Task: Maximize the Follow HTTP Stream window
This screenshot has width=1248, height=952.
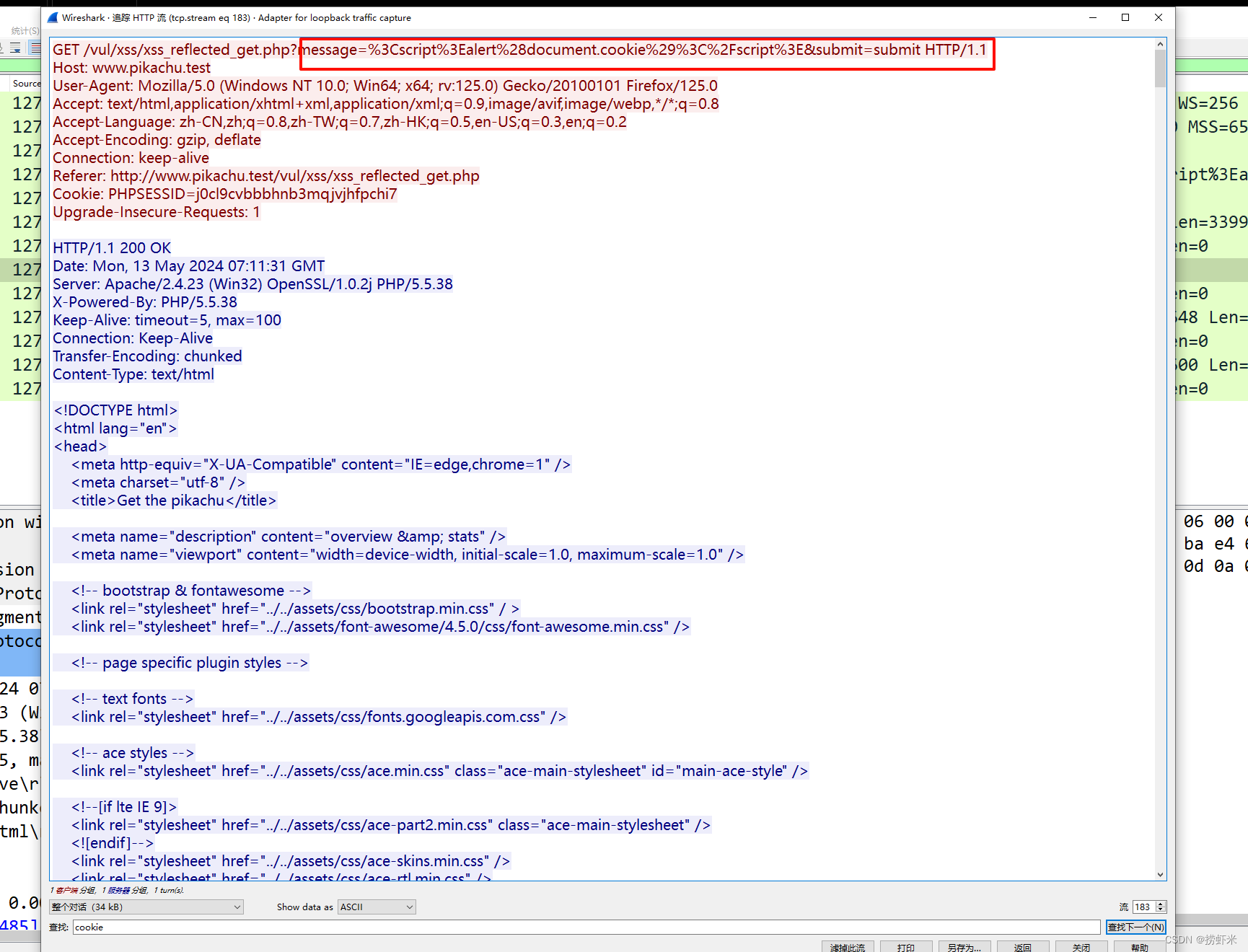Action: (x=1125, y=18)
